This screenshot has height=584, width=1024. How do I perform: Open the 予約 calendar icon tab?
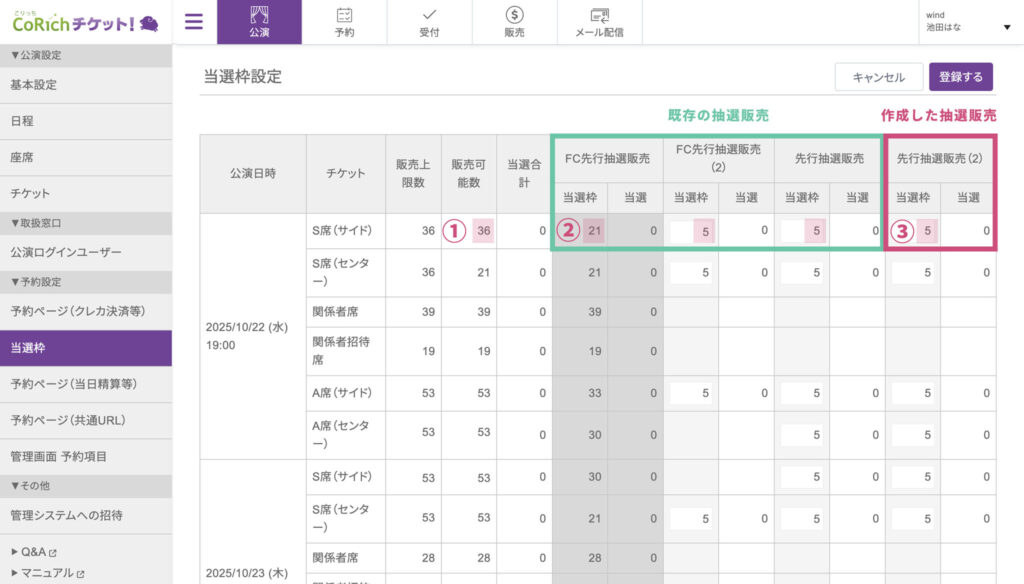(344, 22)
